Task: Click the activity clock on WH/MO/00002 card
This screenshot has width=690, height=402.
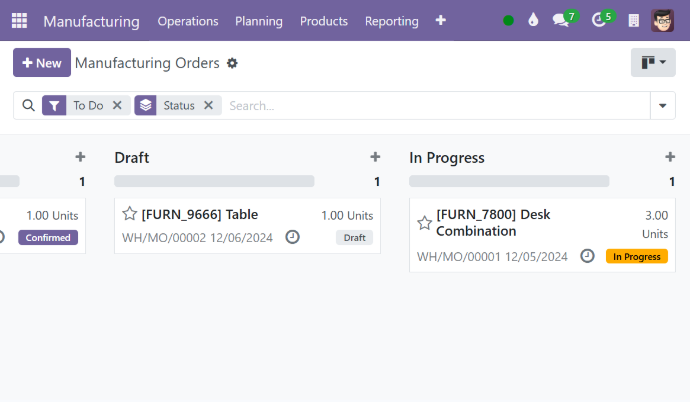Action: coord(292,237)
